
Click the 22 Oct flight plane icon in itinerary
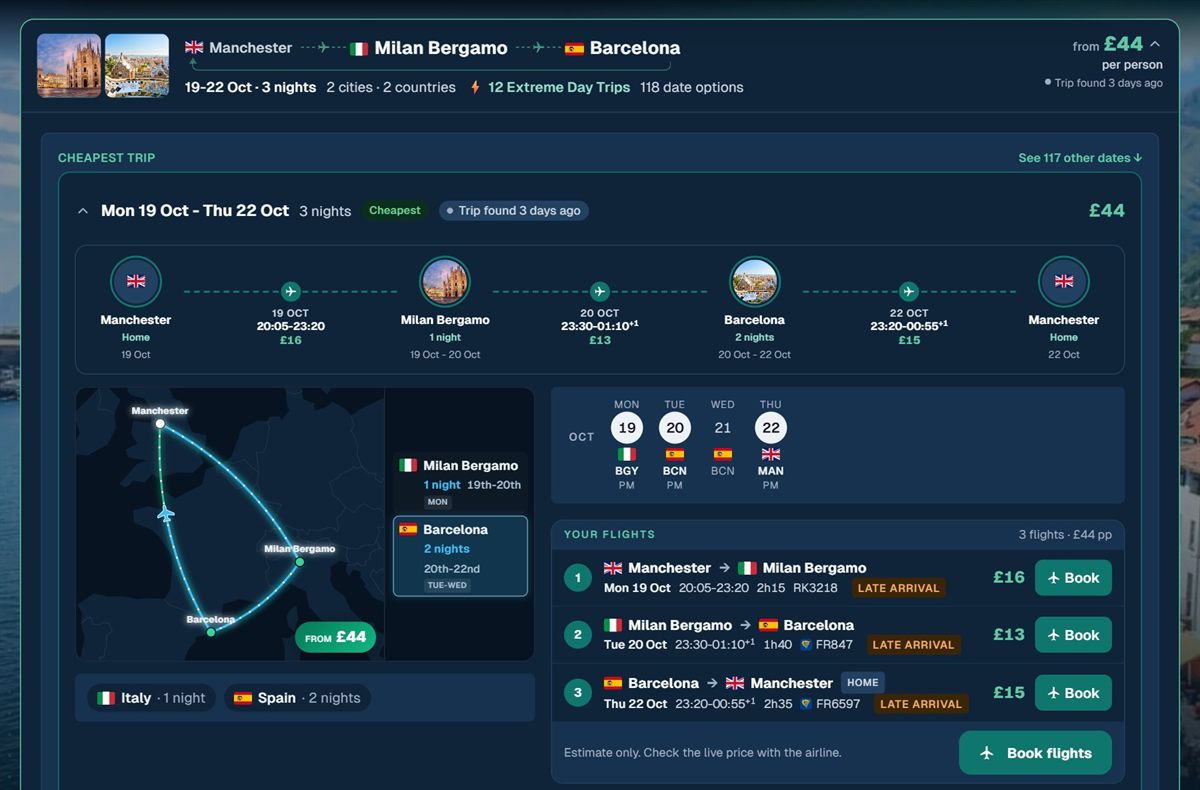coord(909,291)
